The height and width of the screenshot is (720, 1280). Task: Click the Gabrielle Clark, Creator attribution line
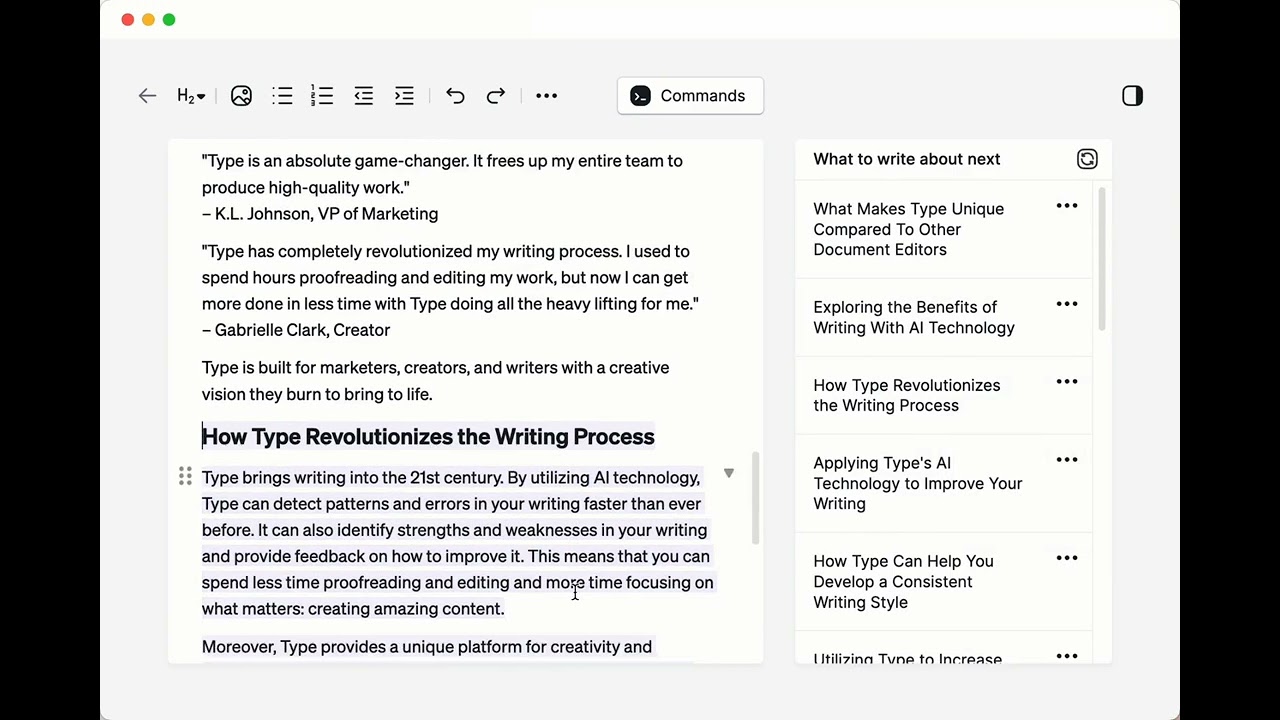(x=296, y=330)
